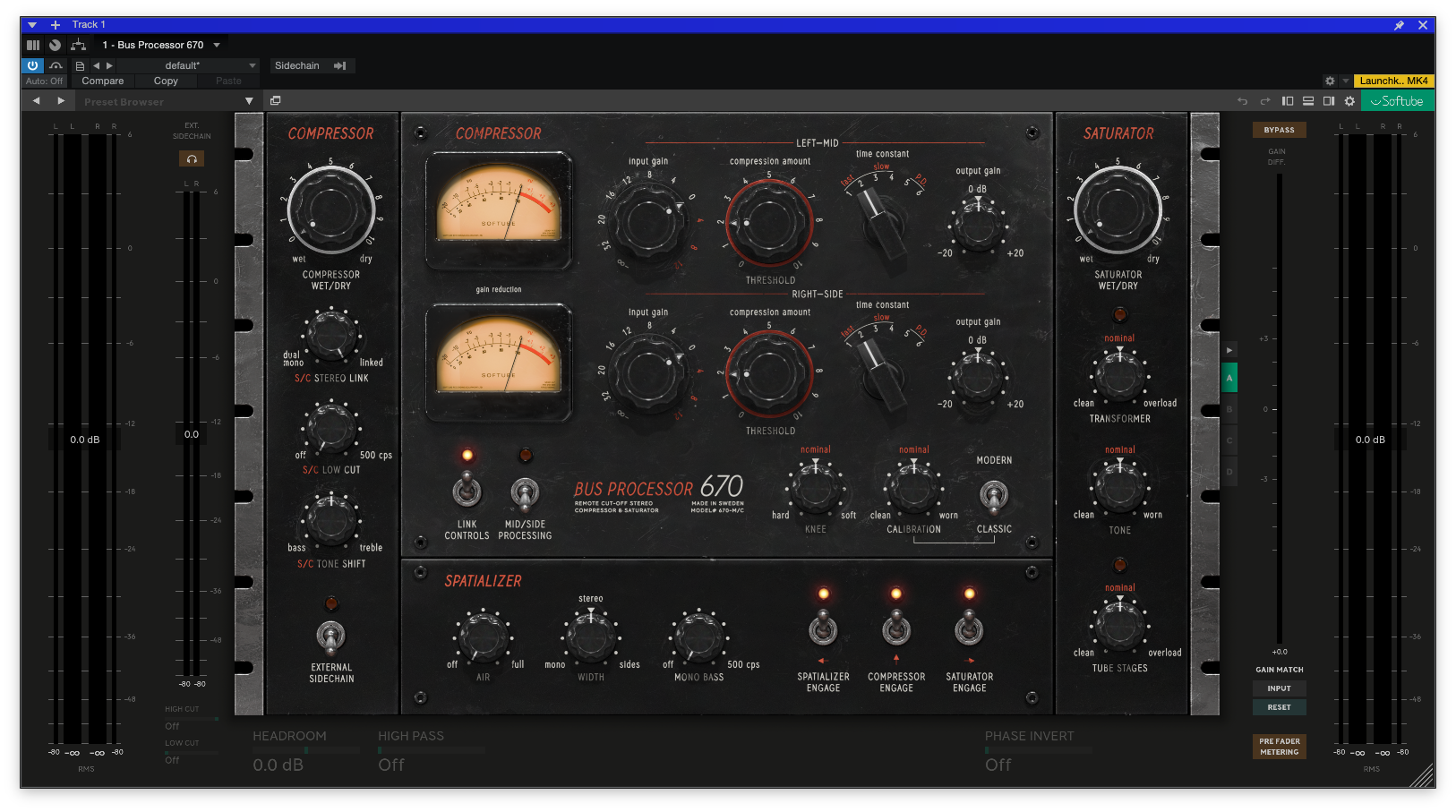The width and height of the screenshot is (1456, 812).
Task: Flip the Modern/Classic calibration switch
Action: click(x=994, y=494)
